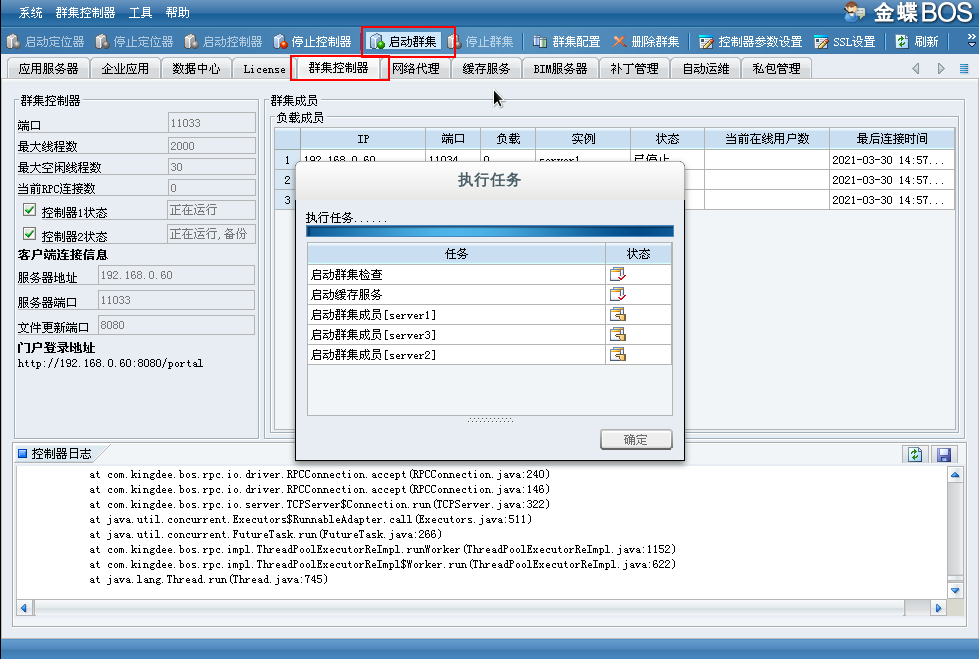Switch to the 企业应用 tab

125,68
